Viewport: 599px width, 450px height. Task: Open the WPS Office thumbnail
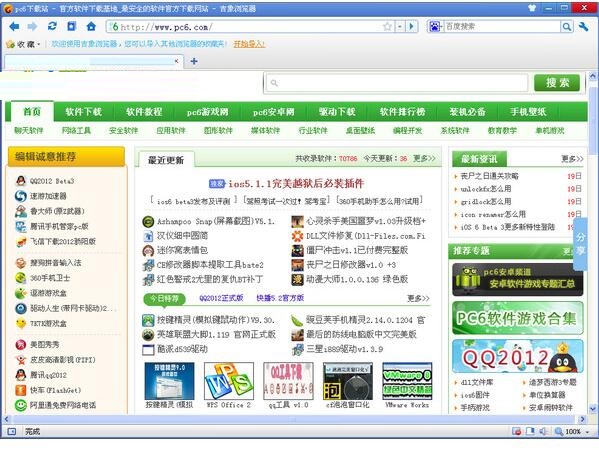pyautogui.click(x=229, y=381)
